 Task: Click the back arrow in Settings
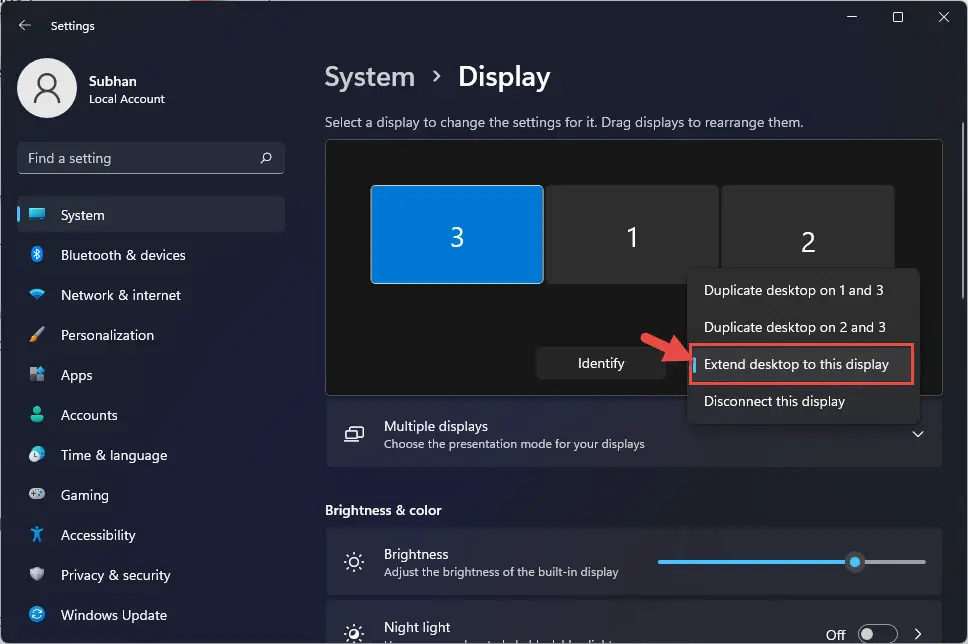(x=25, y=25)
